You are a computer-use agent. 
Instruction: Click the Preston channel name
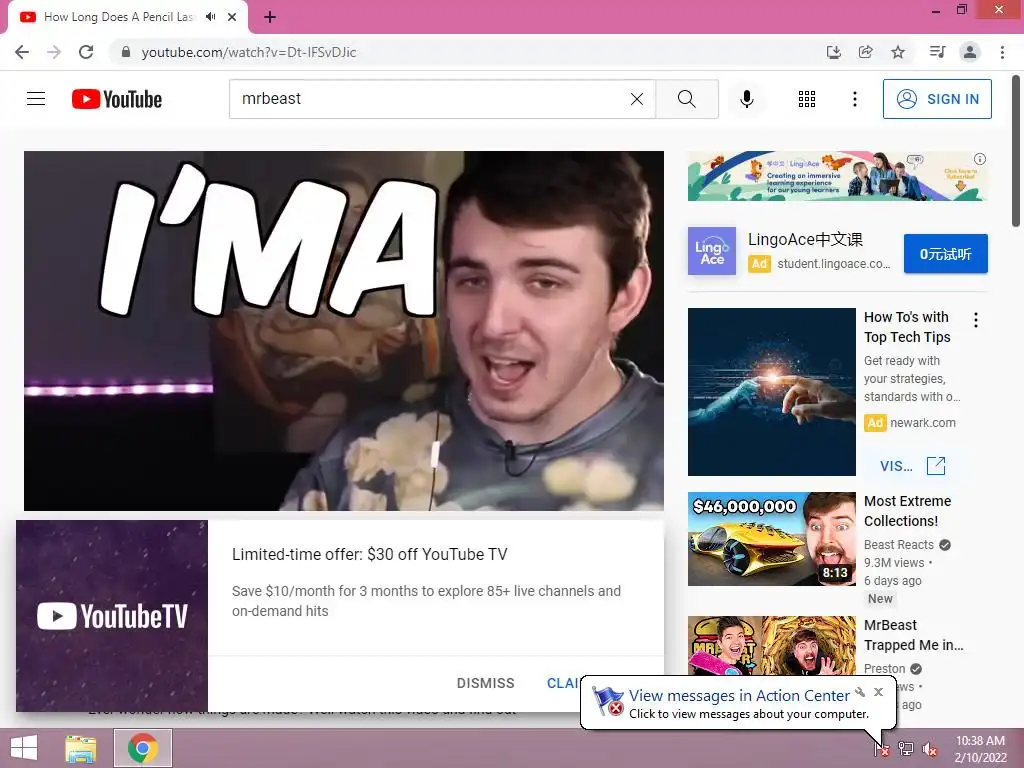(884, 669)
